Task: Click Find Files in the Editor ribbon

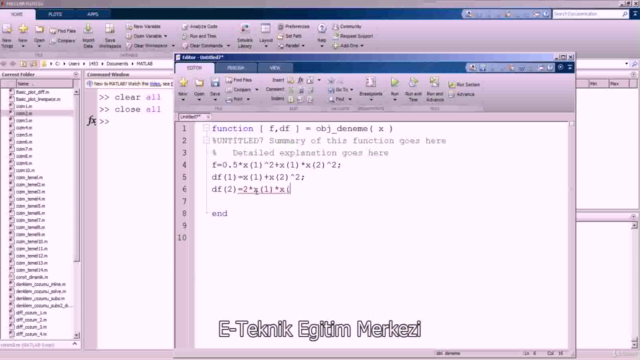Action: click(239, 80)
